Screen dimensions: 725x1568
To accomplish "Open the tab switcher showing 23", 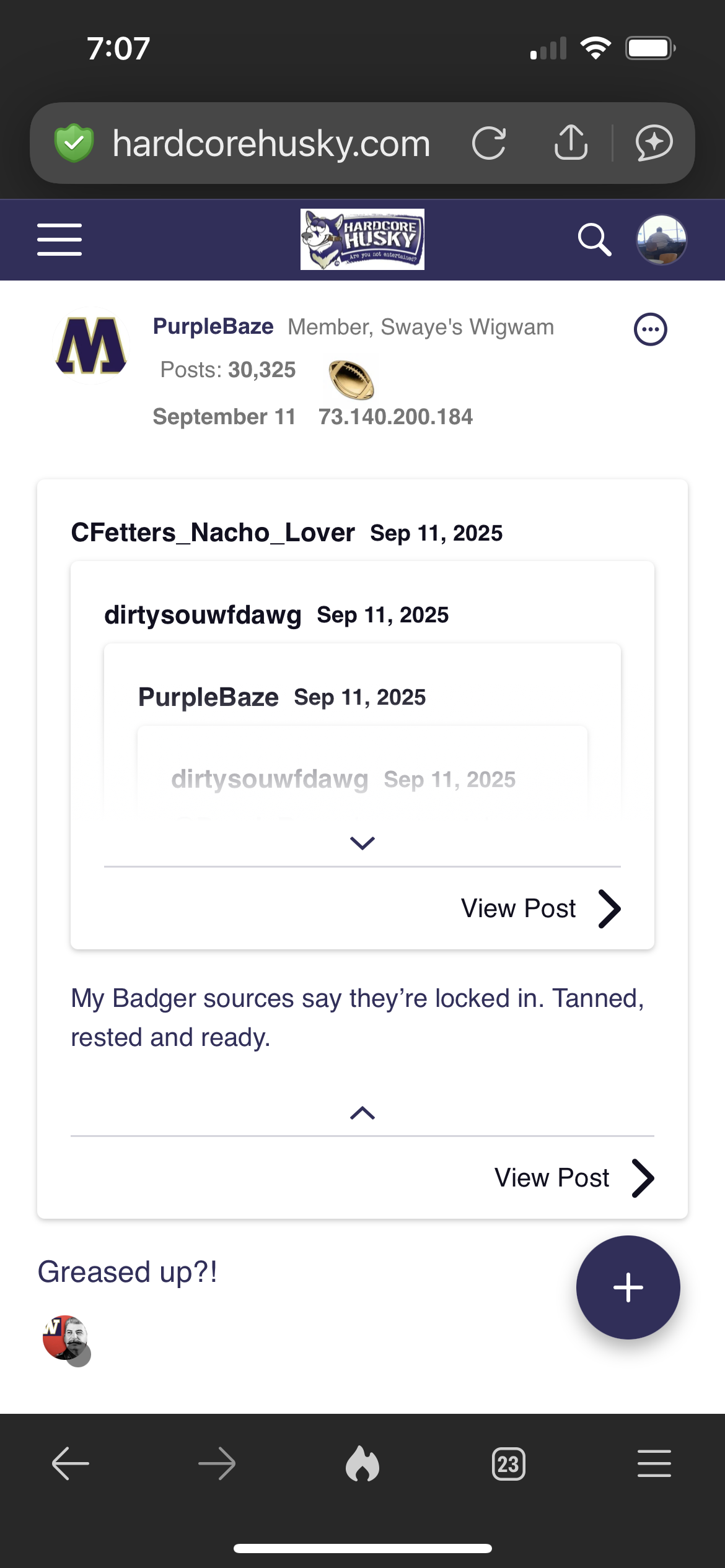I will pyautogui.click(x=508, y=1465).
